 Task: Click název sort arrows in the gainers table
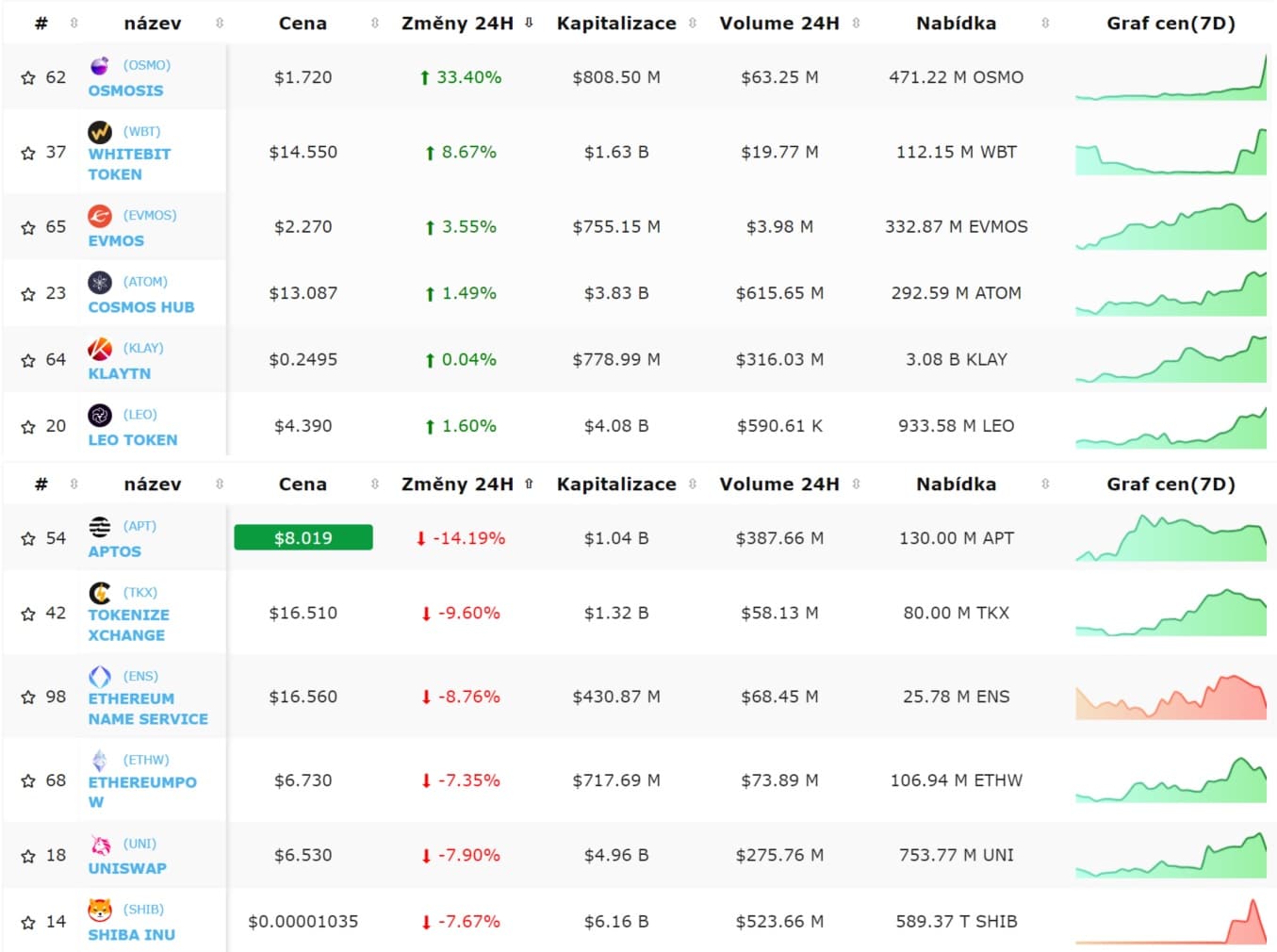pyautogui.click(x=220, y=24)
